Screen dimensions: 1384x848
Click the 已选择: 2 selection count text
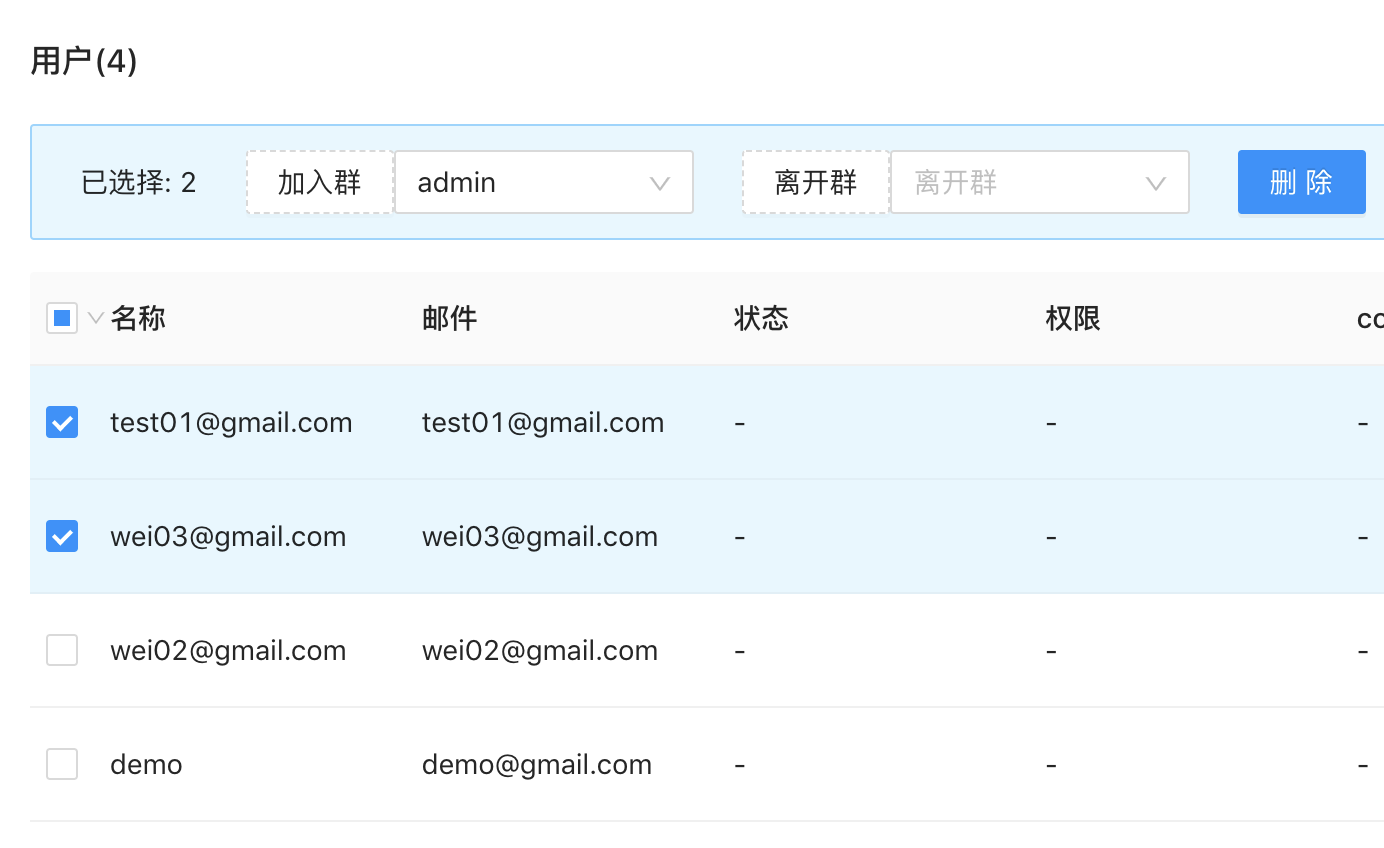[x=139, y=182]
